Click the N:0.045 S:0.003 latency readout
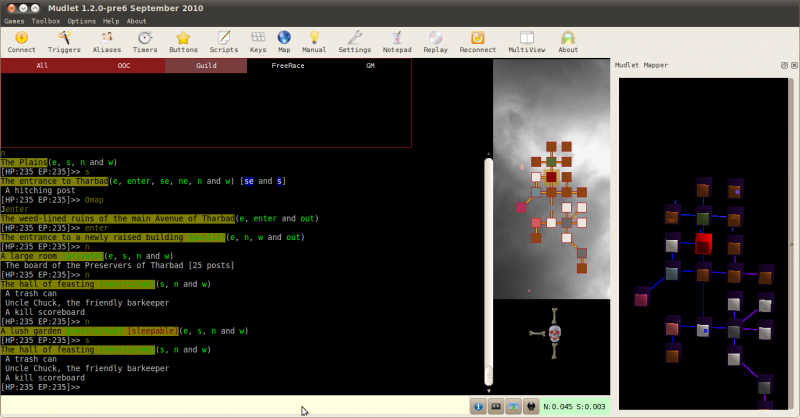 point(574,406)
